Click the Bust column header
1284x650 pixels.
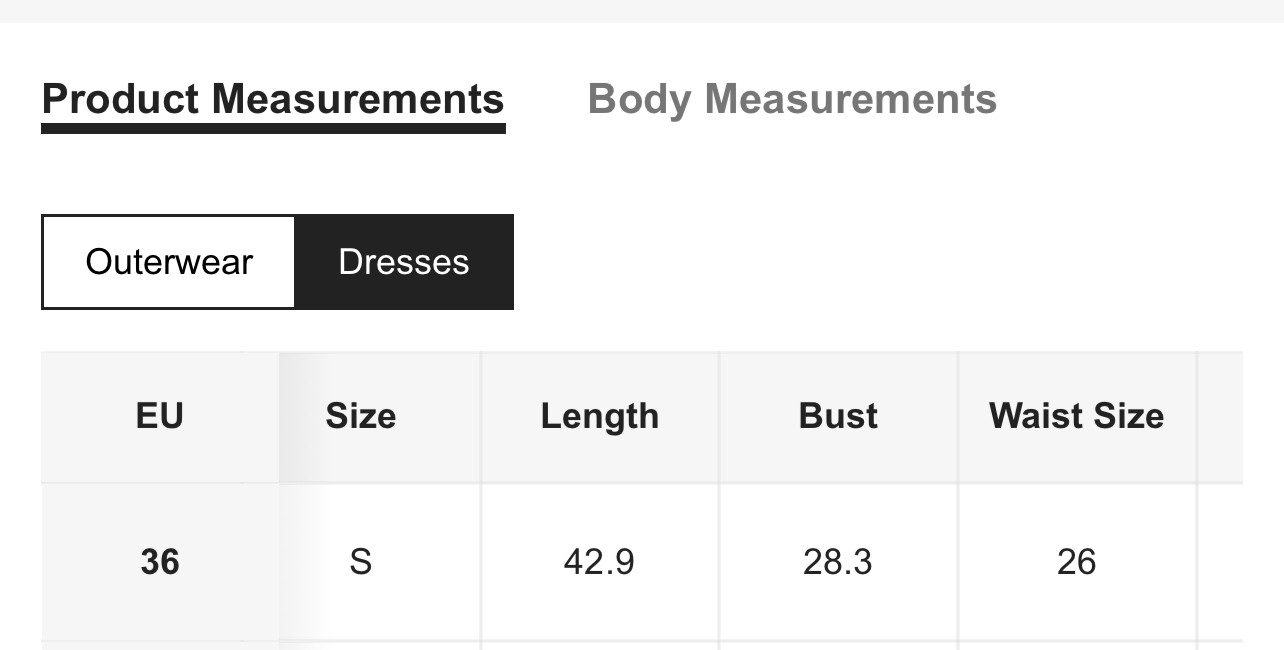point(838,416)
